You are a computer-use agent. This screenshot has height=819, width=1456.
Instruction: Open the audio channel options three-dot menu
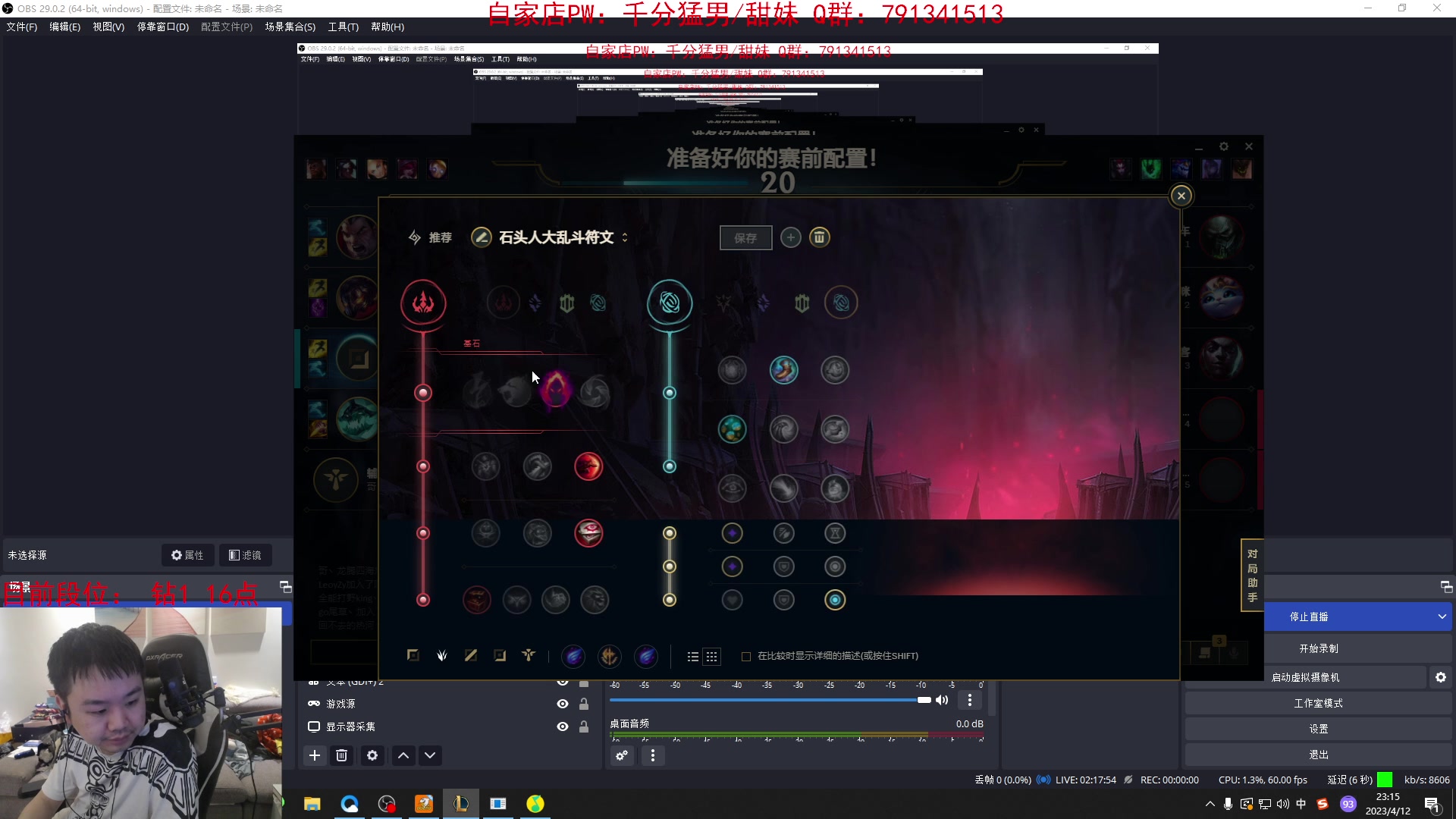(969, 700)
